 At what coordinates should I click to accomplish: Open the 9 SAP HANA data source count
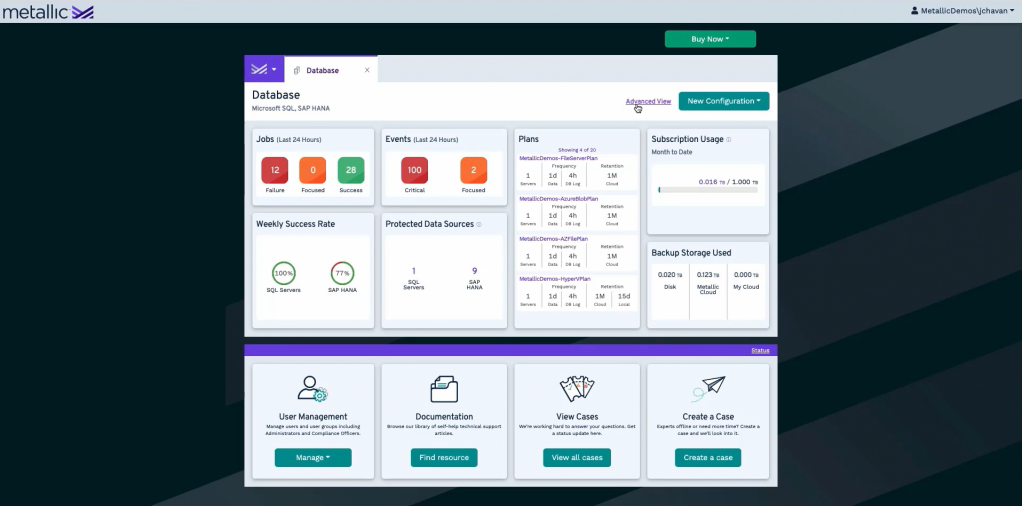tap(474, 271)
